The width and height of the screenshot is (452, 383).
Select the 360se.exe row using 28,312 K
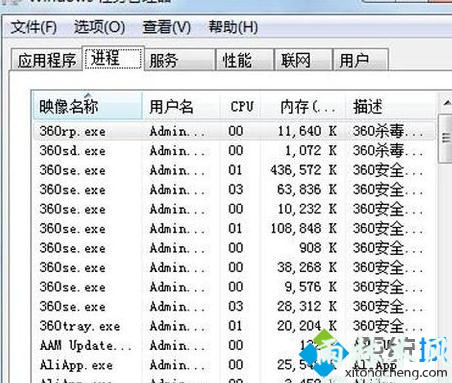[234, 306]
